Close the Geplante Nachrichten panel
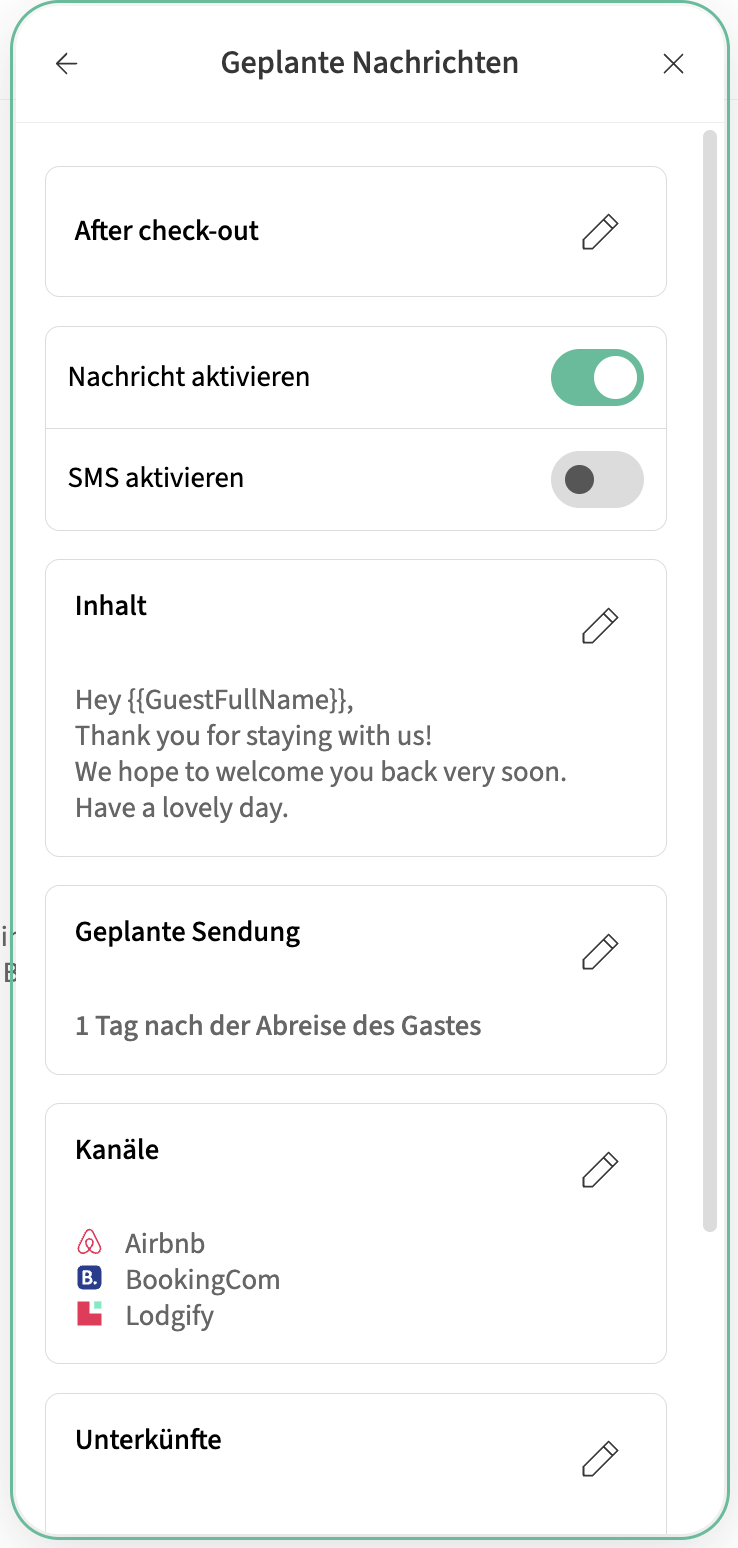The image size is (738, 1548). coord(674,64)
